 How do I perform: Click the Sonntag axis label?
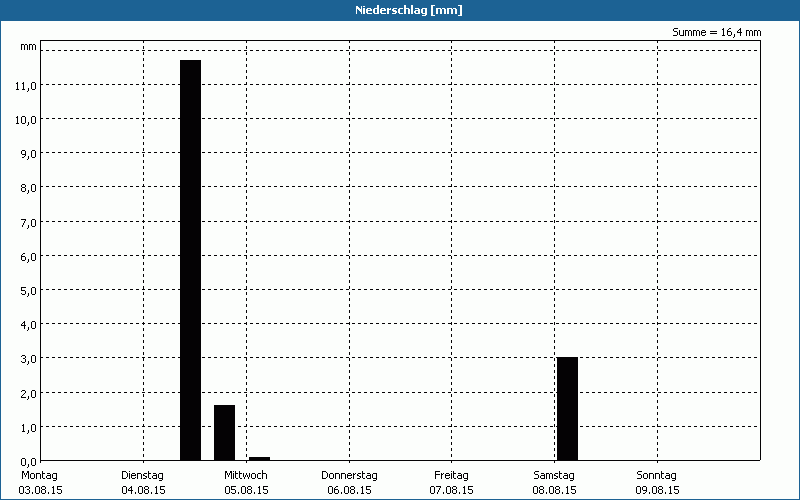pos(657,475)
